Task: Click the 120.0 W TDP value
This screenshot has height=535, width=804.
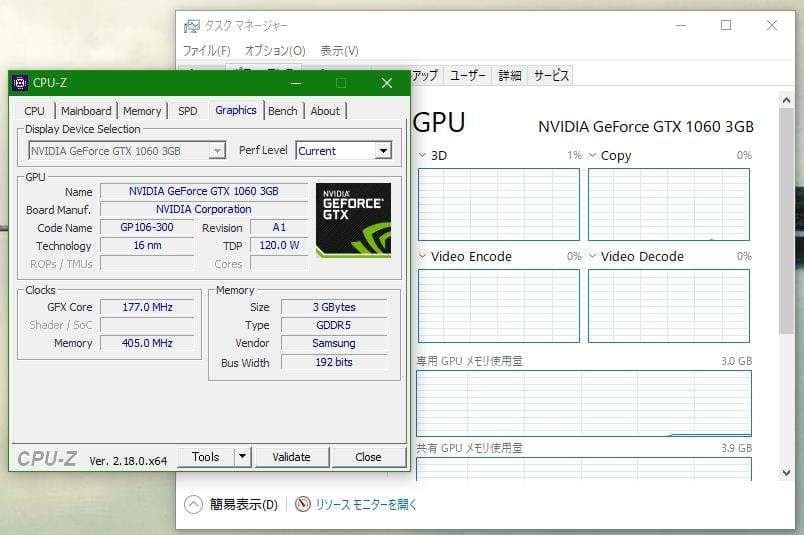Action: coord(279,246)
